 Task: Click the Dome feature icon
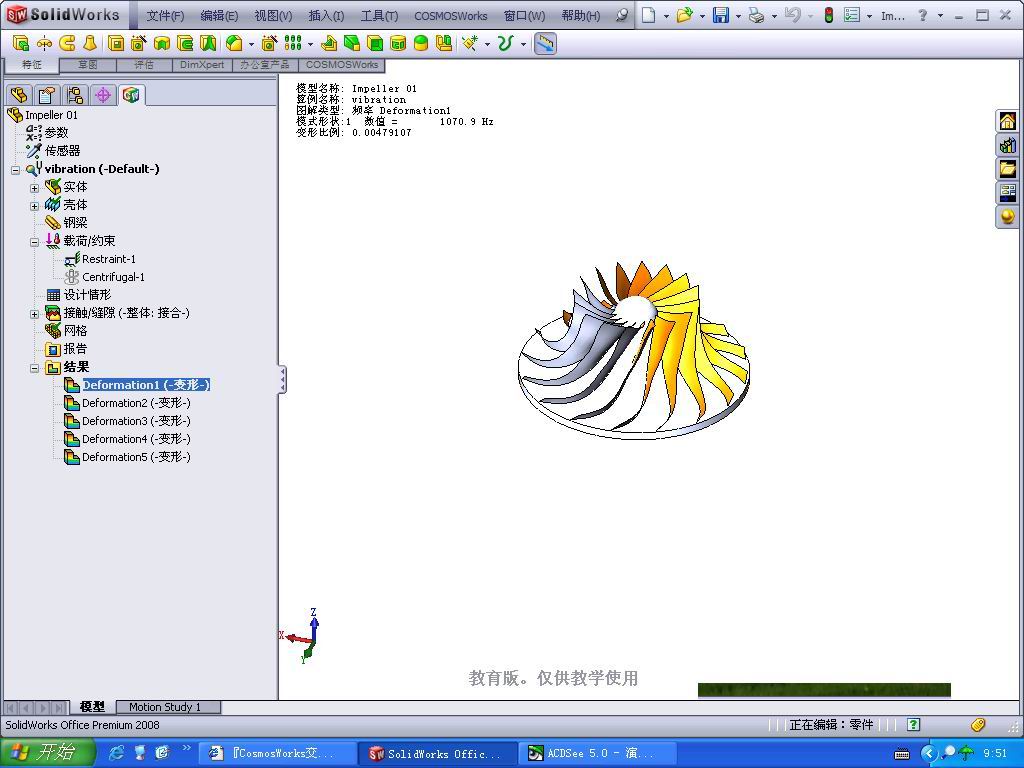coord(421,44)
